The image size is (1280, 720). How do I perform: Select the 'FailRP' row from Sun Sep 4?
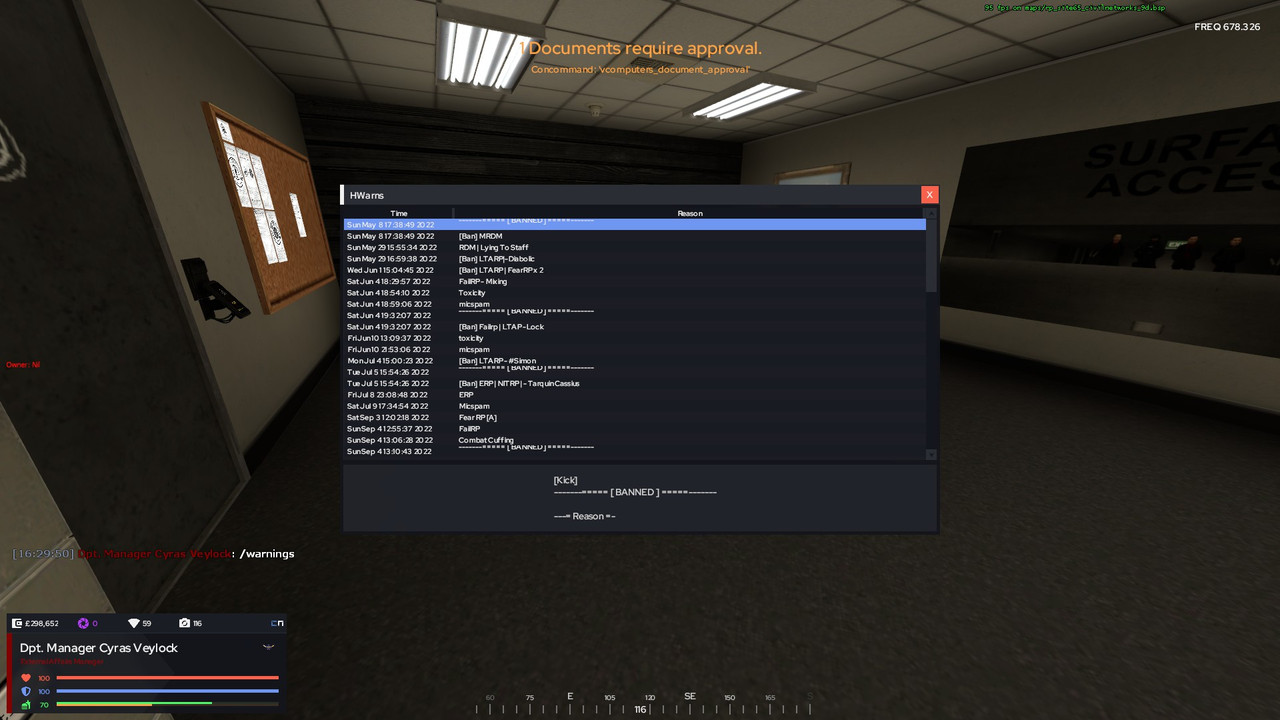tap(635, 429)
